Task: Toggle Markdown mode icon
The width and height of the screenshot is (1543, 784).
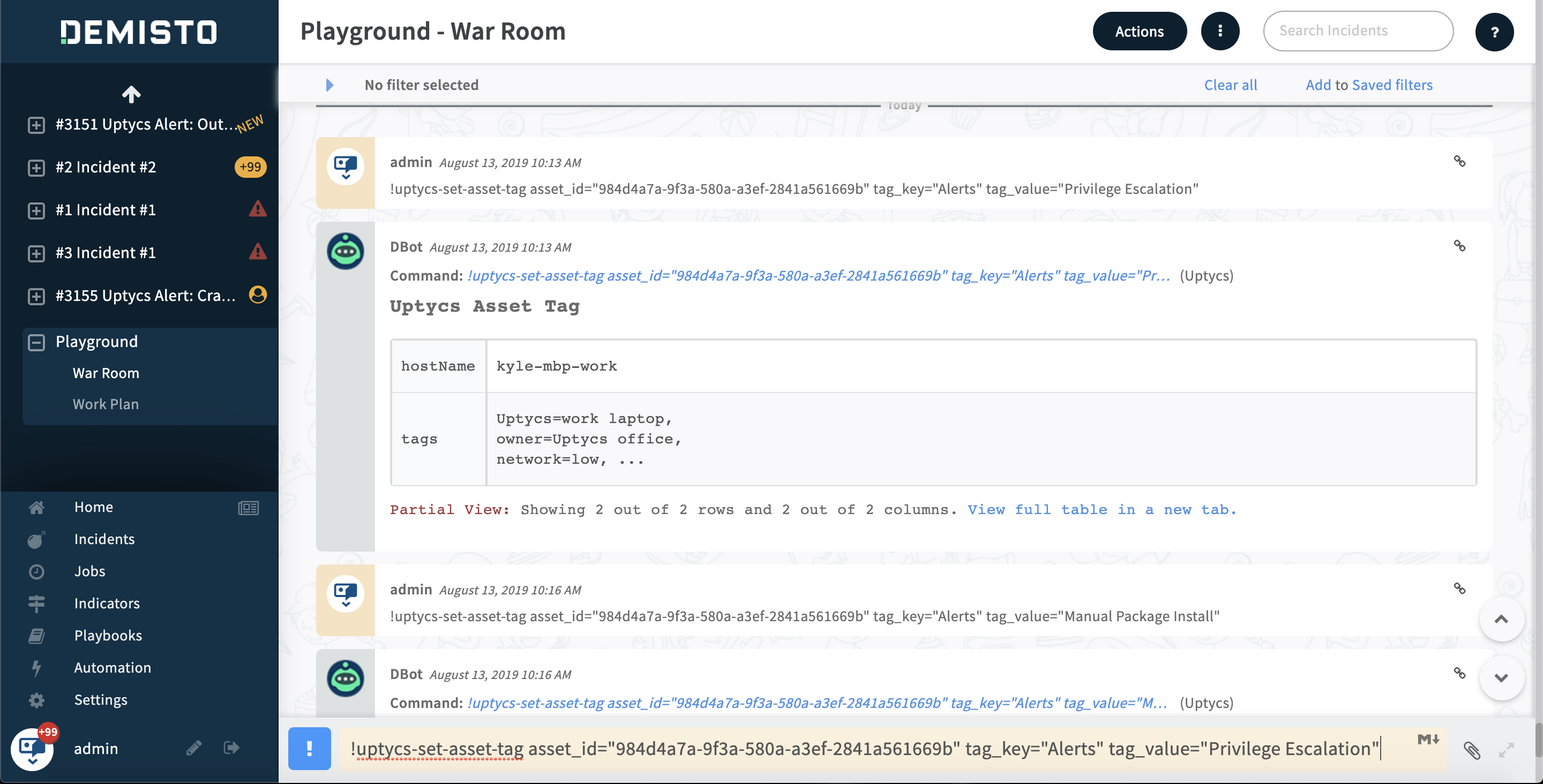Action: pos(1428,740)
